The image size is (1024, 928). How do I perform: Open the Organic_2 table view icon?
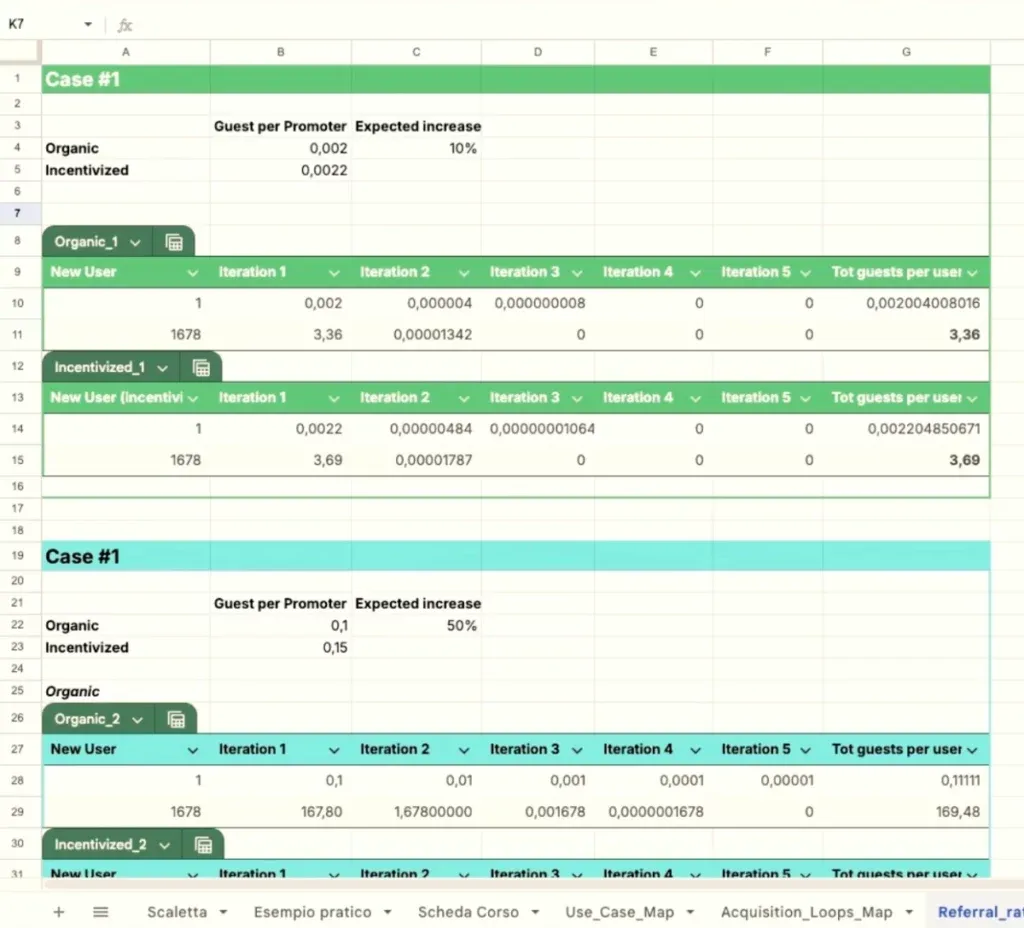coord(176,719)
